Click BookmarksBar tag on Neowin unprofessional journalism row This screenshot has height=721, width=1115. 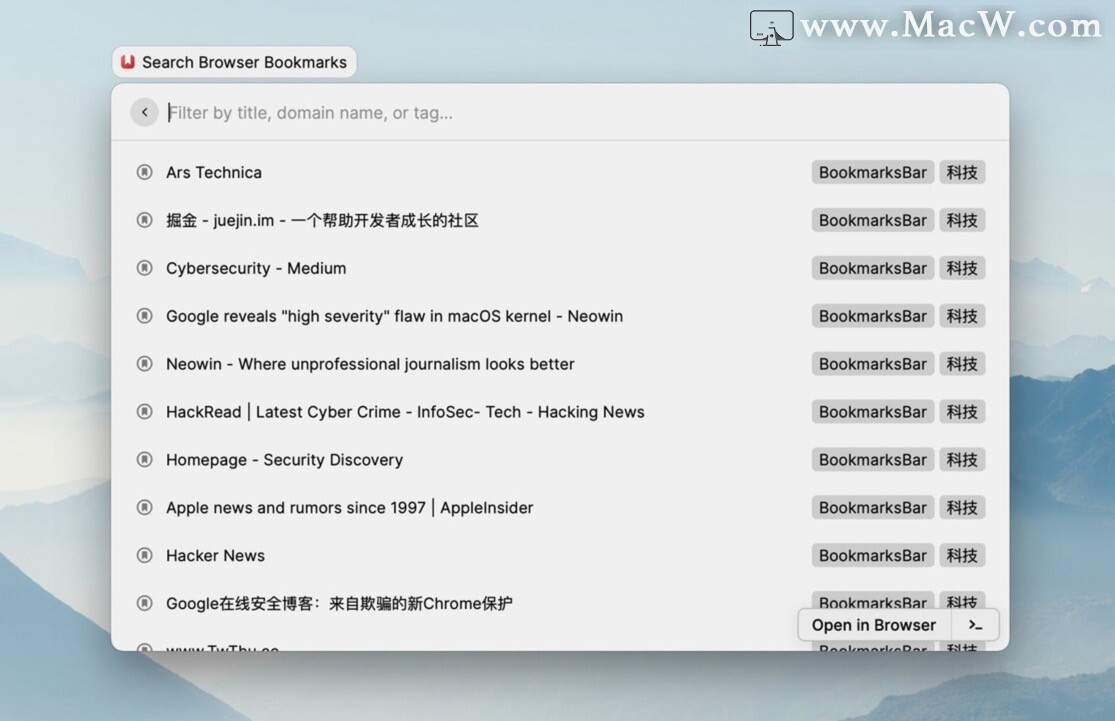873,363
